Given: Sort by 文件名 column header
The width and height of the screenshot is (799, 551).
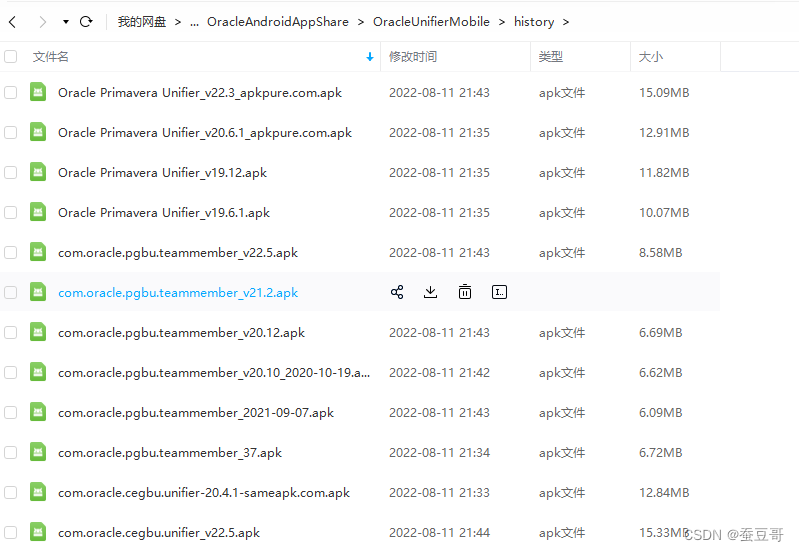Looking at the screenshot, I should click(50, 57).
